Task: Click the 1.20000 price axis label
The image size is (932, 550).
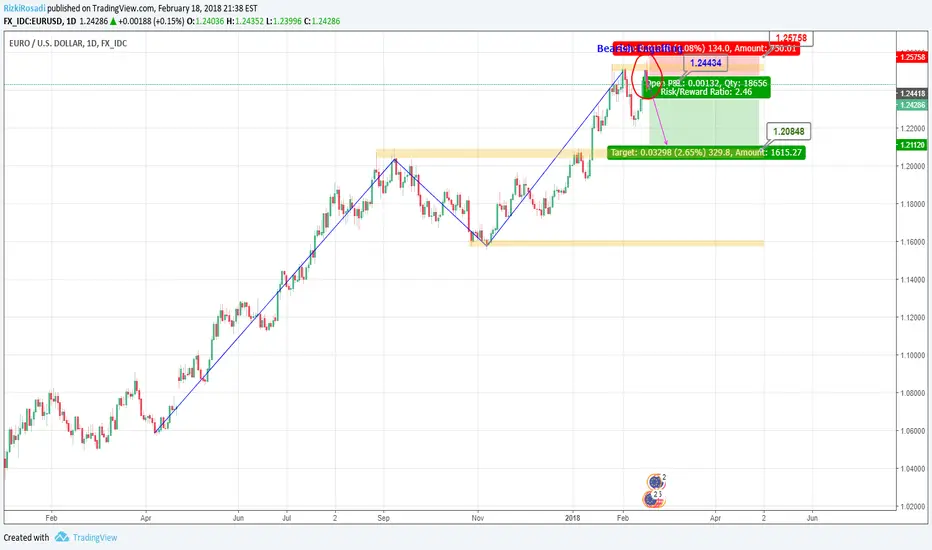Action: [914, 166]
